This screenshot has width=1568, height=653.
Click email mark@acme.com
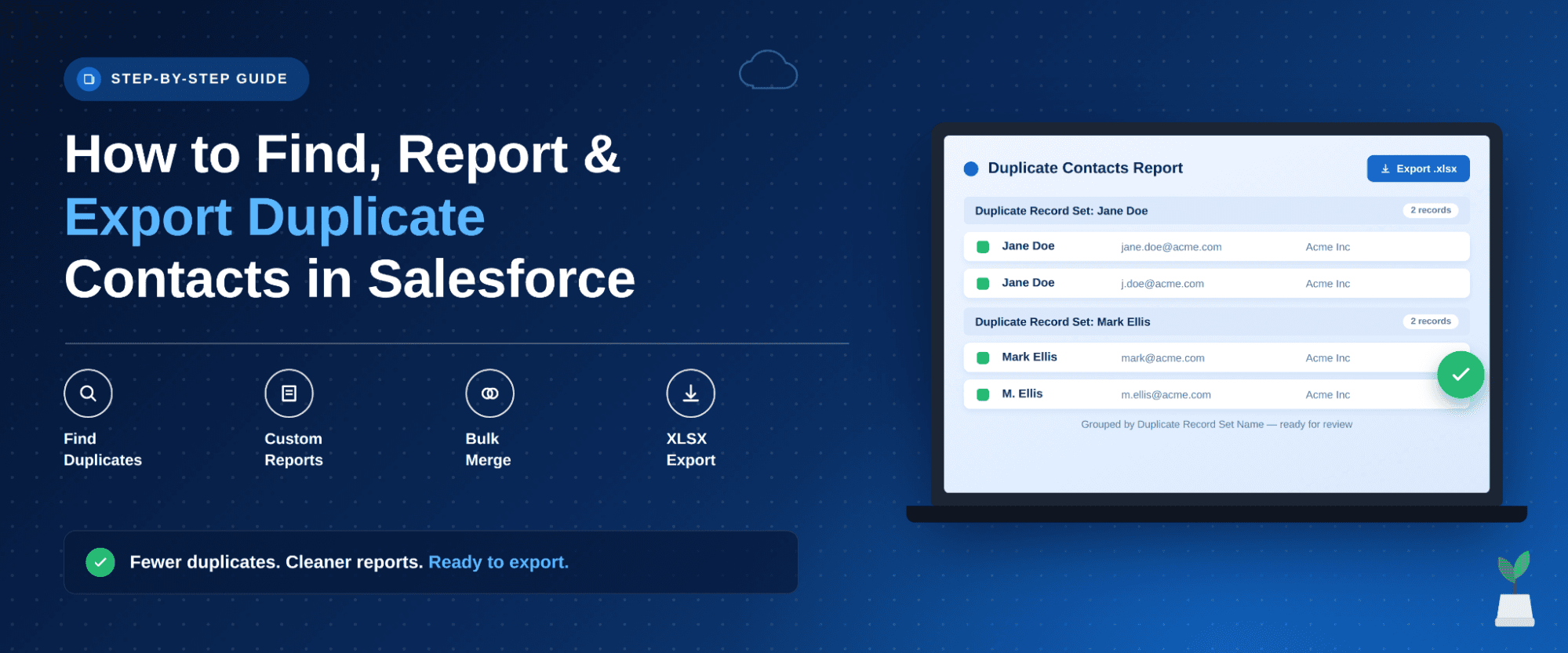pyautogui.click(x=1162, y=358)
